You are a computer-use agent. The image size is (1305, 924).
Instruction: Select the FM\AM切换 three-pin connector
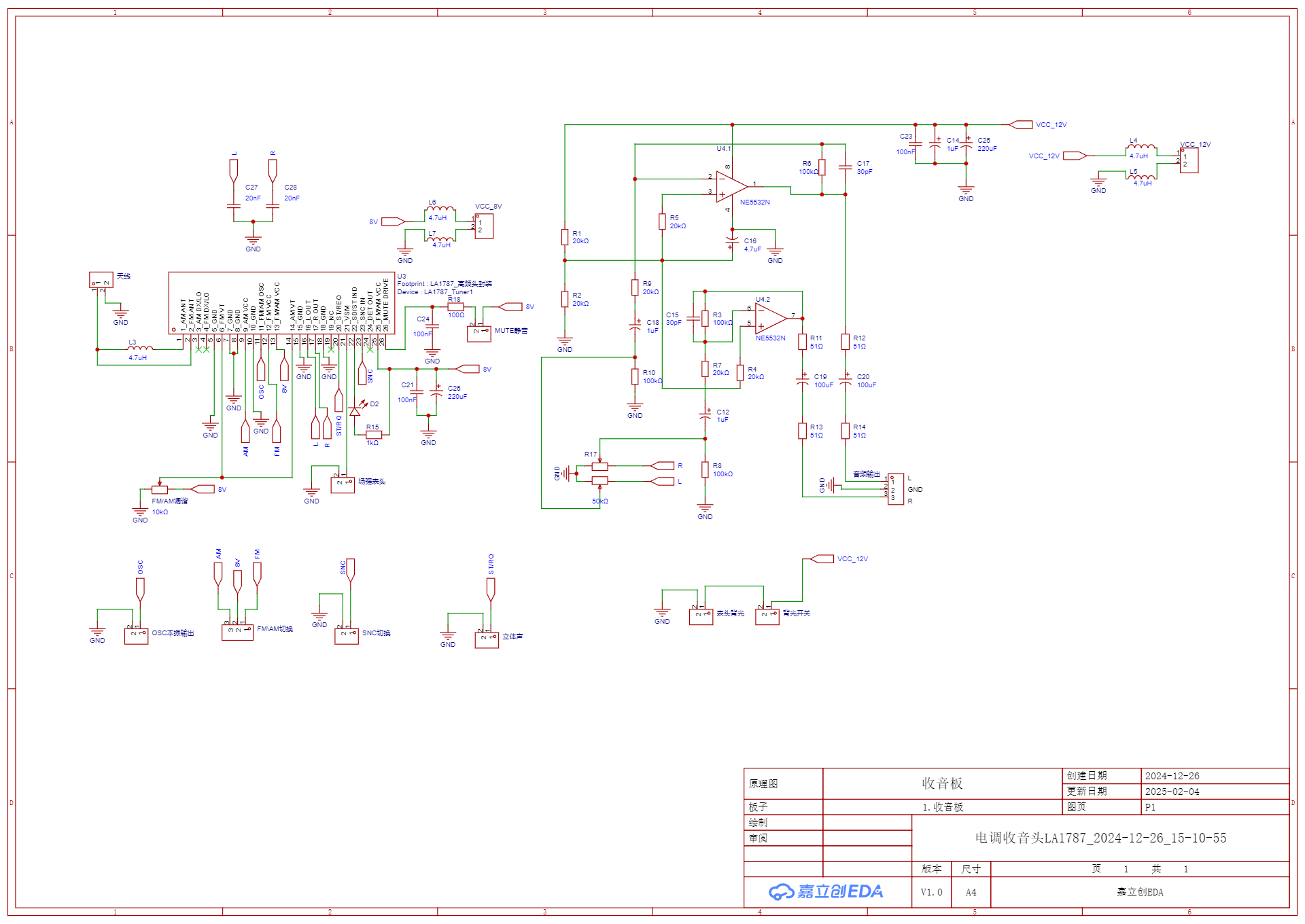tap(238, 633)
